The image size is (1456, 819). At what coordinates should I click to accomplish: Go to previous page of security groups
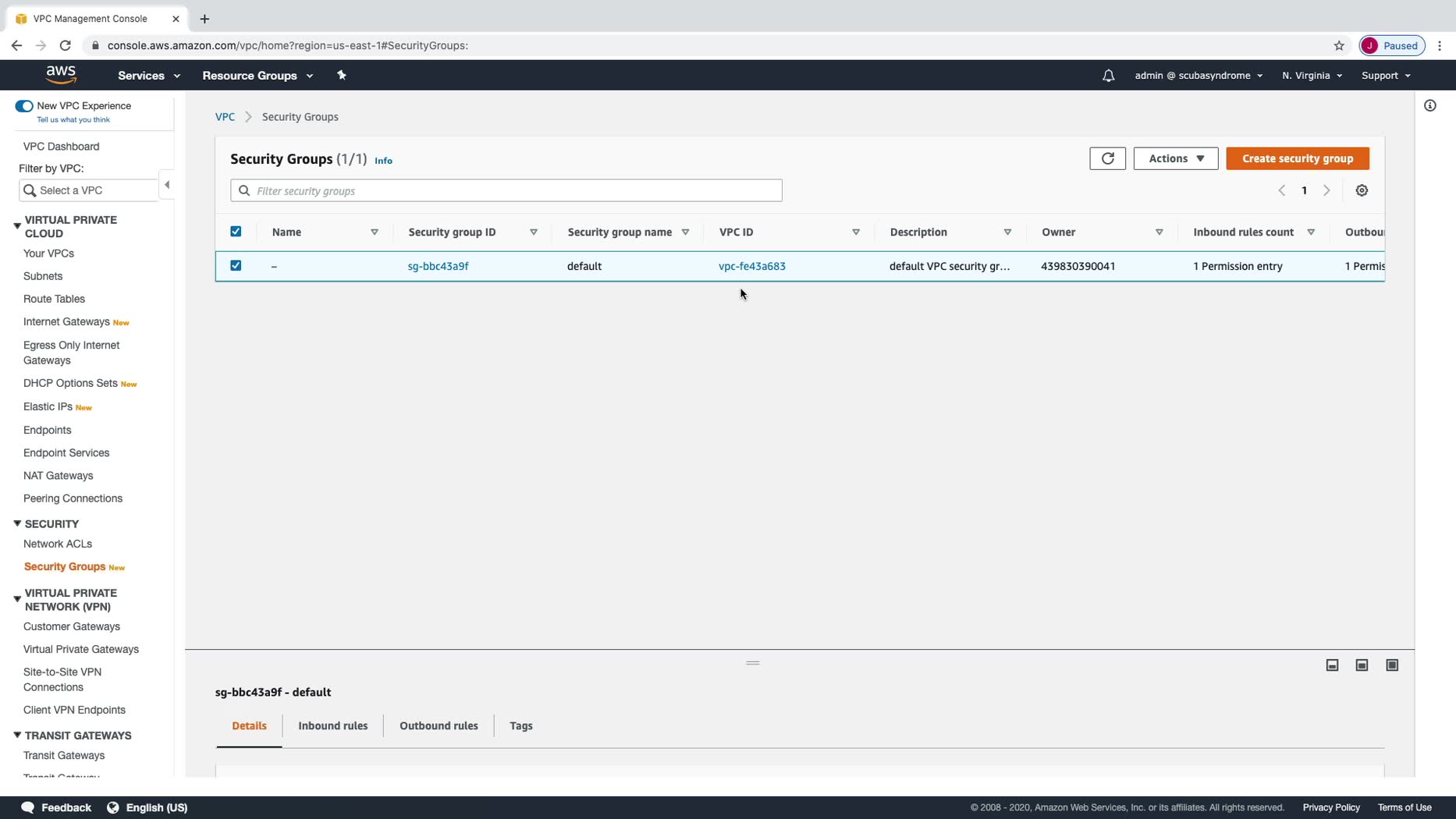[1281, 190]
